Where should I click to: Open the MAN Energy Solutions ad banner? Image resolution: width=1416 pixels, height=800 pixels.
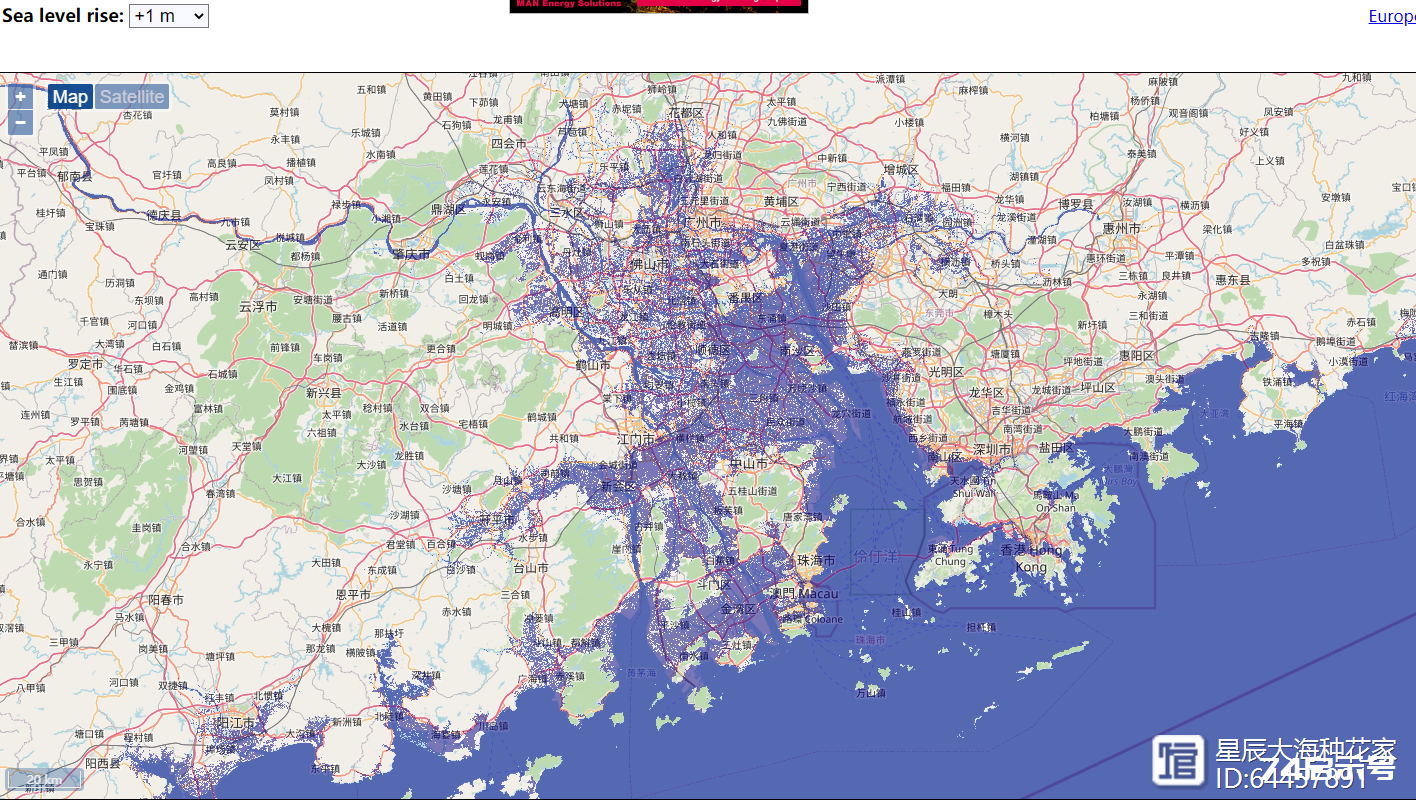pyautogui.click(x=659, y=6)
